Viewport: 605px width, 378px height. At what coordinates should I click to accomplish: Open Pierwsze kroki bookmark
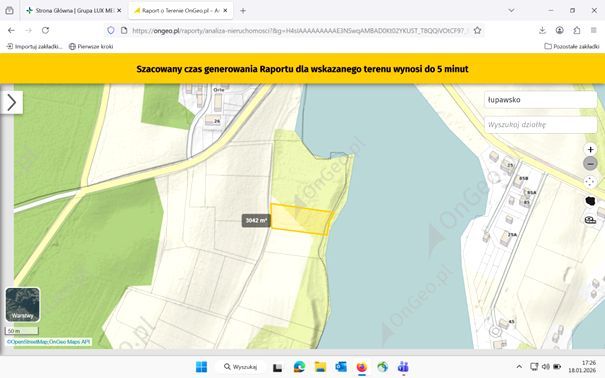point(91,46)
